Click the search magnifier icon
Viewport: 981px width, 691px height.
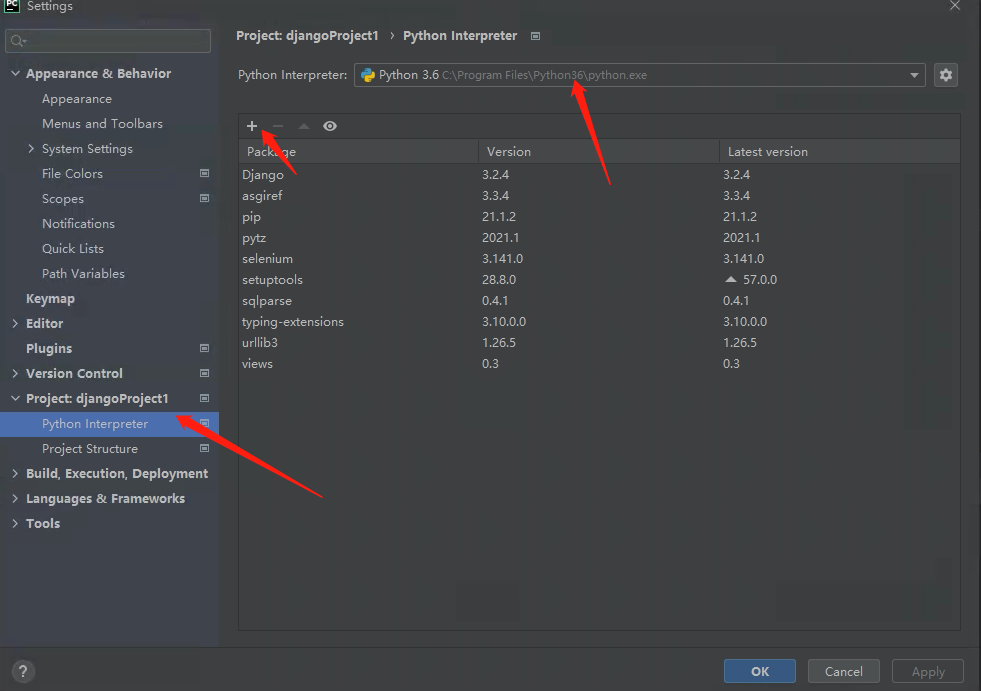click(x=18, y=41)
